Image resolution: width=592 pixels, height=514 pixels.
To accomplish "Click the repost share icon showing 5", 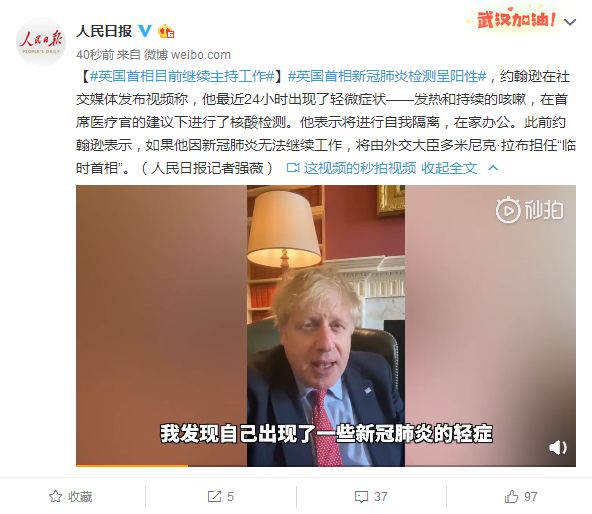I will pyautogui.click(x=214, y=496).
